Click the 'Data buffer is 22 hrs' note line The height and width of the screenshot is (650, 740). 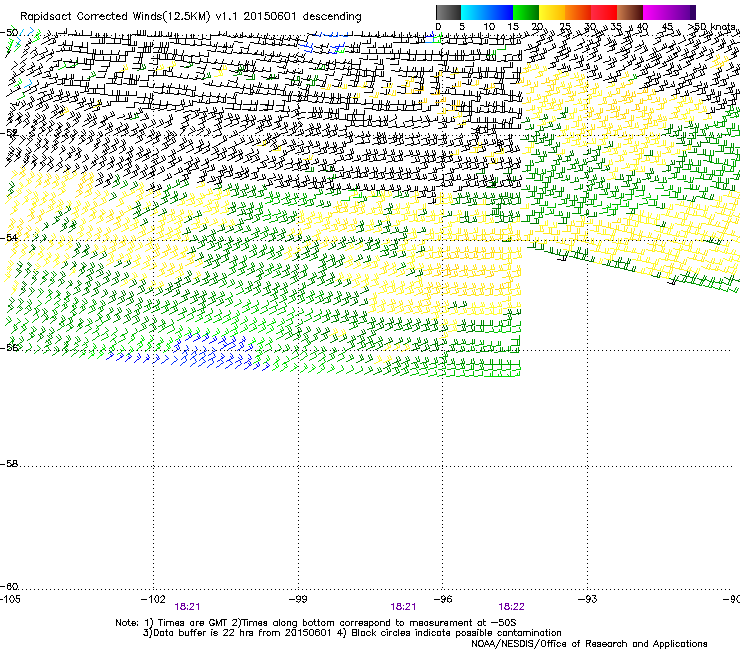click(352, 633)
